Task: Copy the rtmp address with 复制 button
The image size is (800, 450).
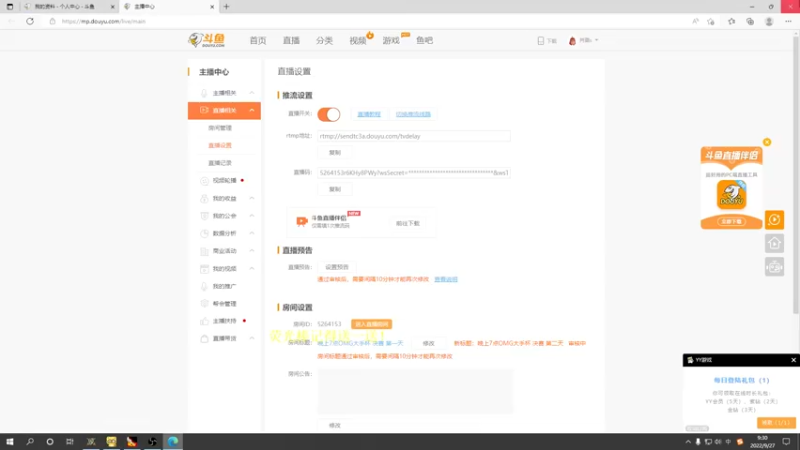Action: [x=335, y=153]
